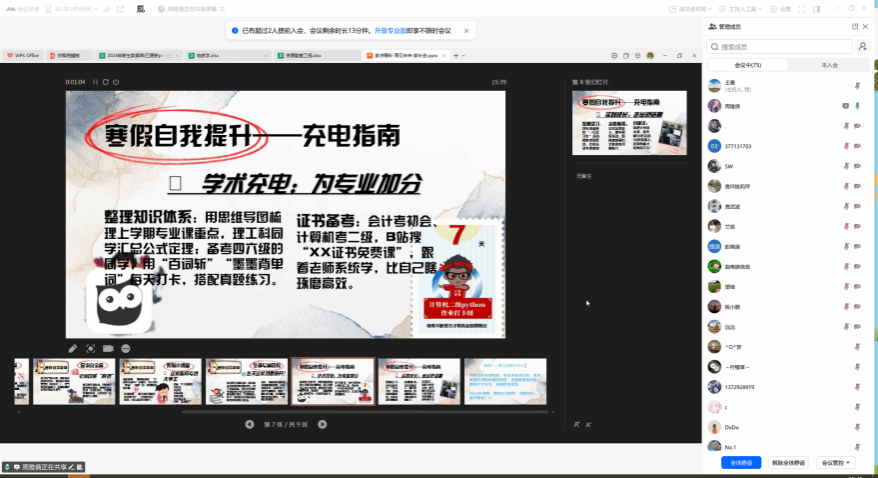This screenshot has height=478, width=878.
Task: Open the WPS Office home tab
Action: click(25, 55)
